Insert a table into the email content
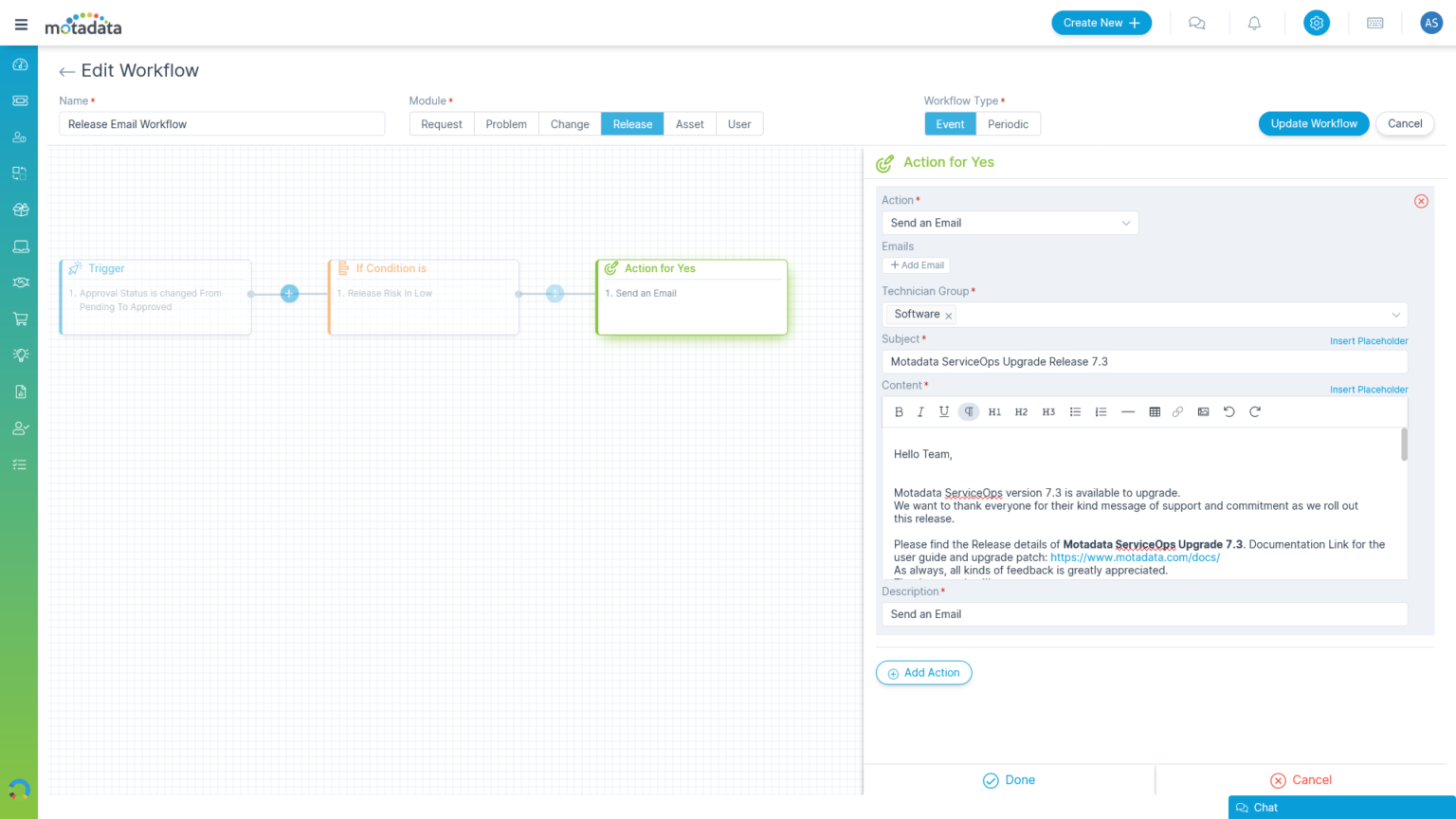Screen dimensions: 1456x819 1155,411
